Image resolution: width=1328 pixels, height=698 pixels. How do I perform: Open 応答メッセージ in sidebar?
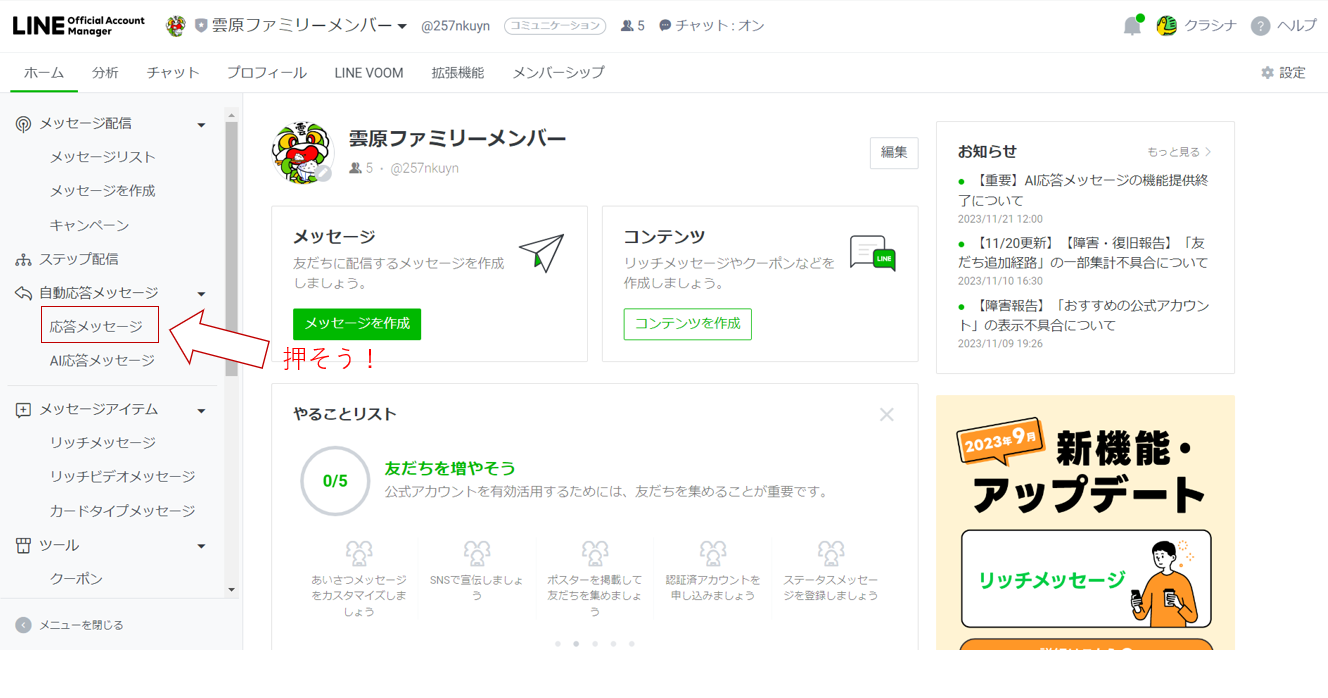click(x=97, y=327)
